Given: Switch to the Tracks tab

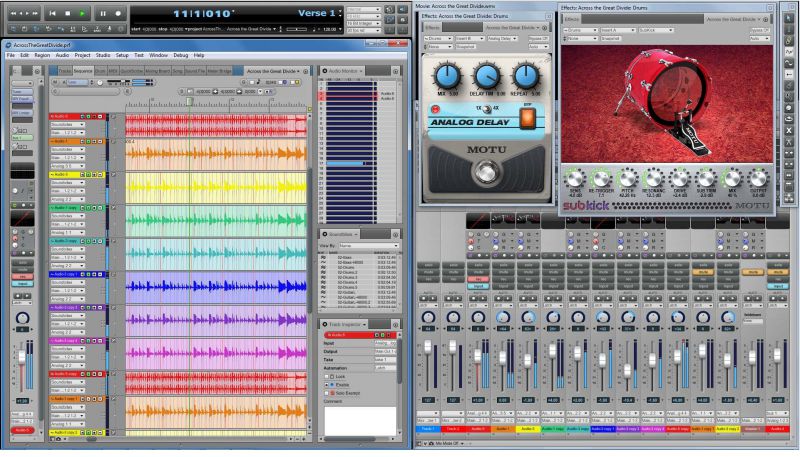Looking at the screenshot, I should pos(65,71).
